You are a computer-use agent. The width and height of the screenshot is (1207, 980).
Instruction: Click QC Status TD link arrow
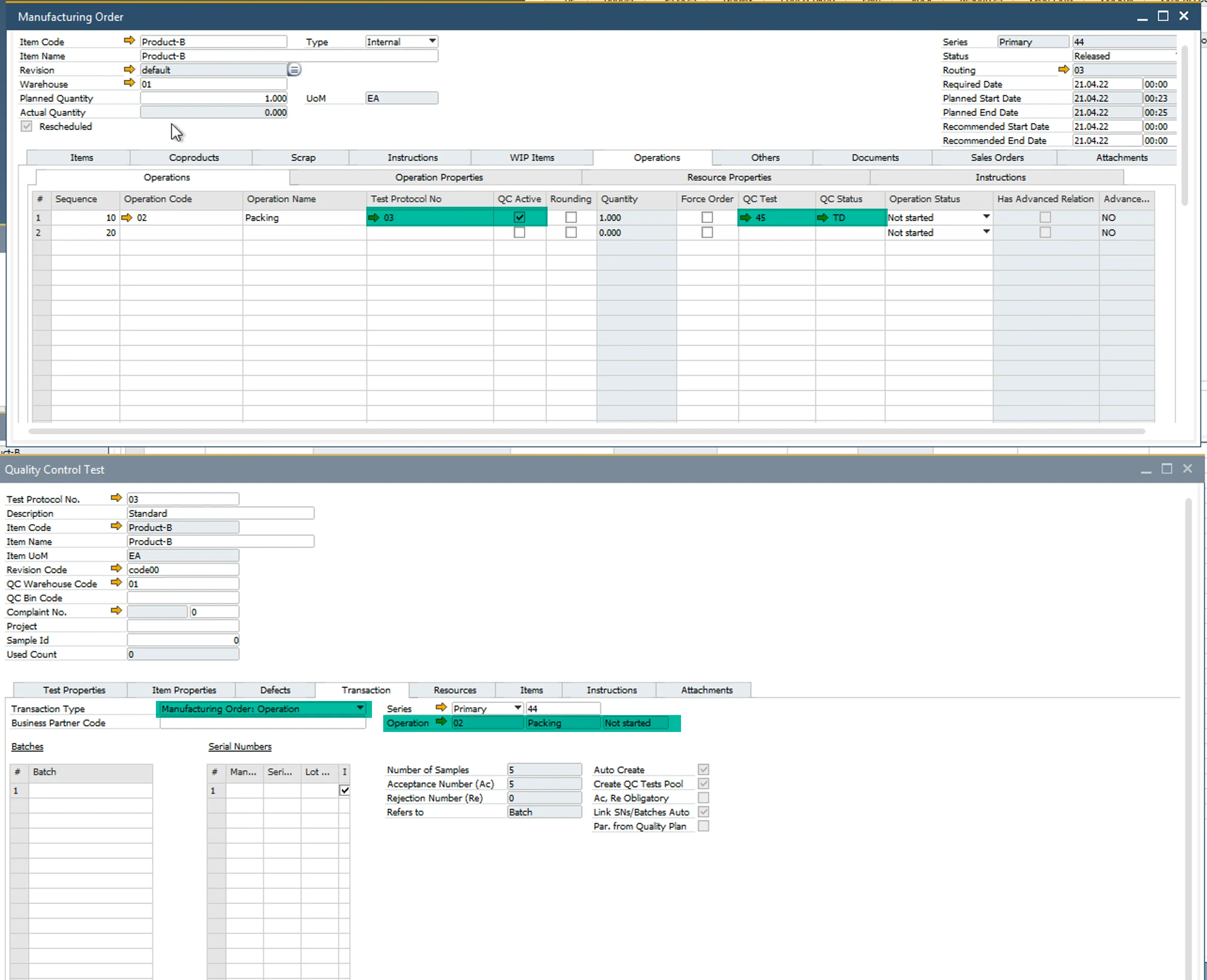823,218
